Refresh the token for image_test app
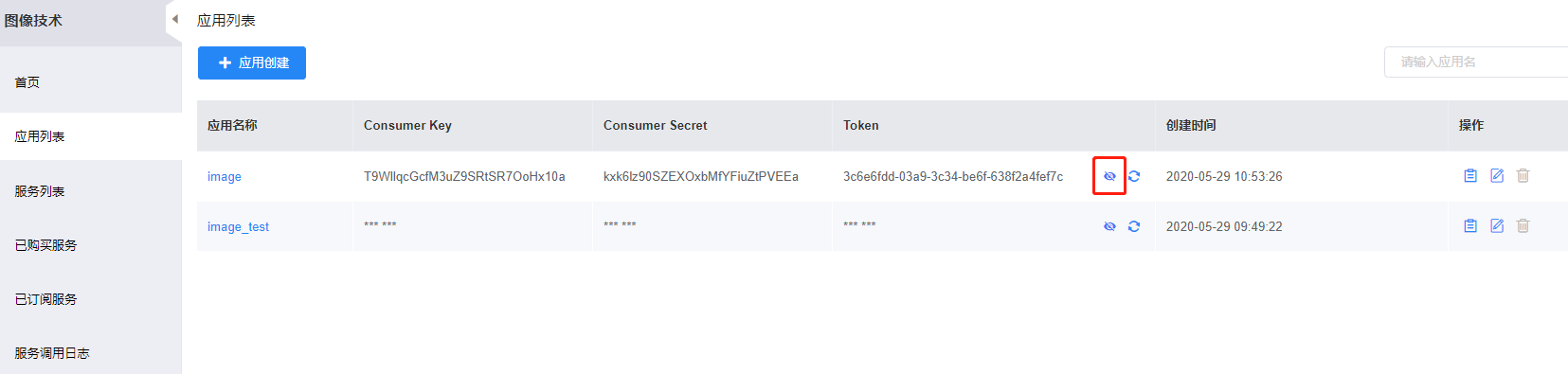The image size is (1568, 374). point(1134,226)
